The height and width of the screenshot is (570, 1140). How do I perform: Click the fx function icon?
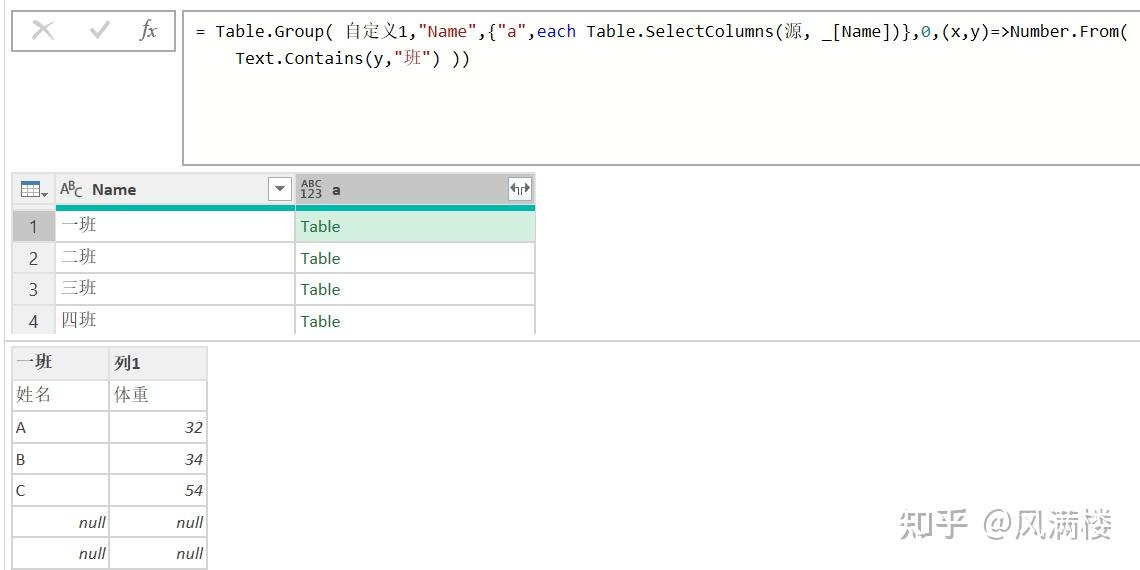pyautogui.click(x=148, y=31)
